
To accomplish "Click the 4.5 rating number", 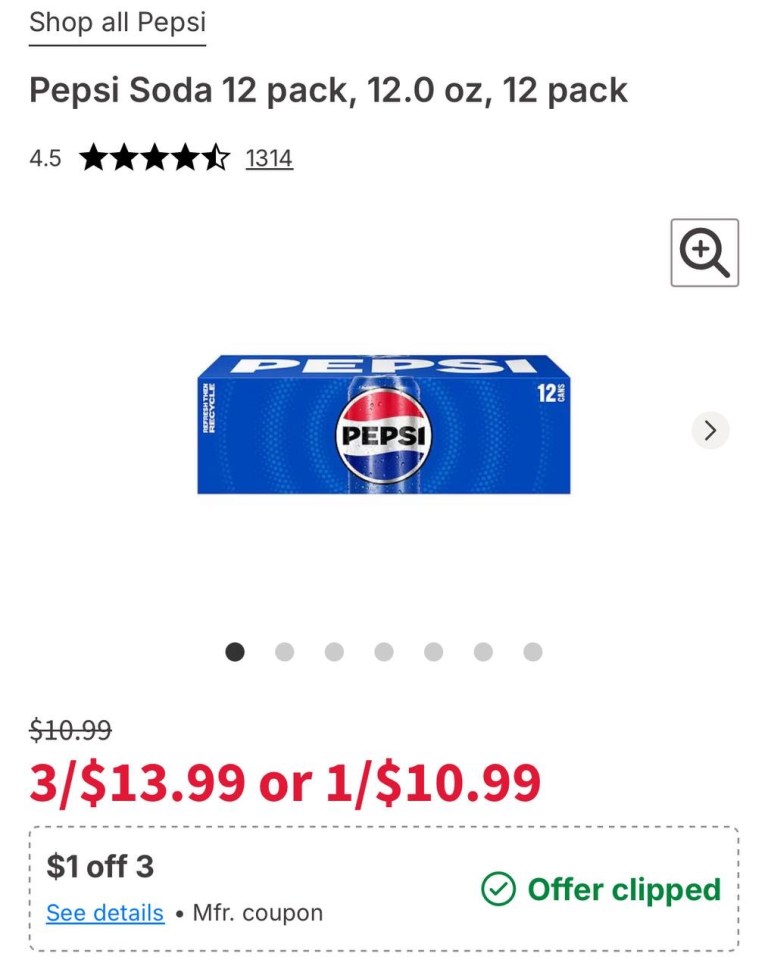I will [45, 158].
